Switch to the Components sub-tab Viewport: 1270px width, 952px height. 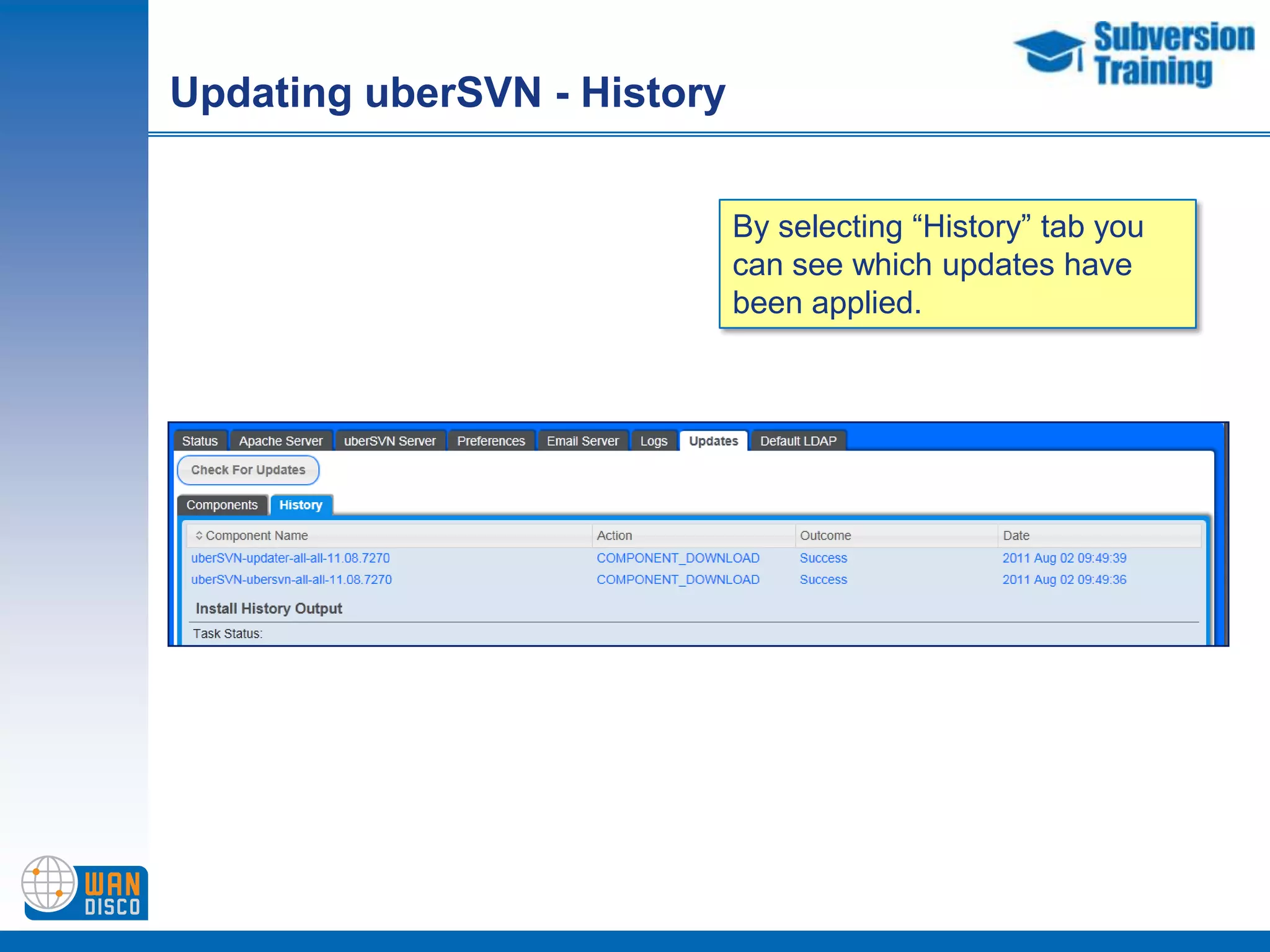pyautogui.click(x=221, y=505)
